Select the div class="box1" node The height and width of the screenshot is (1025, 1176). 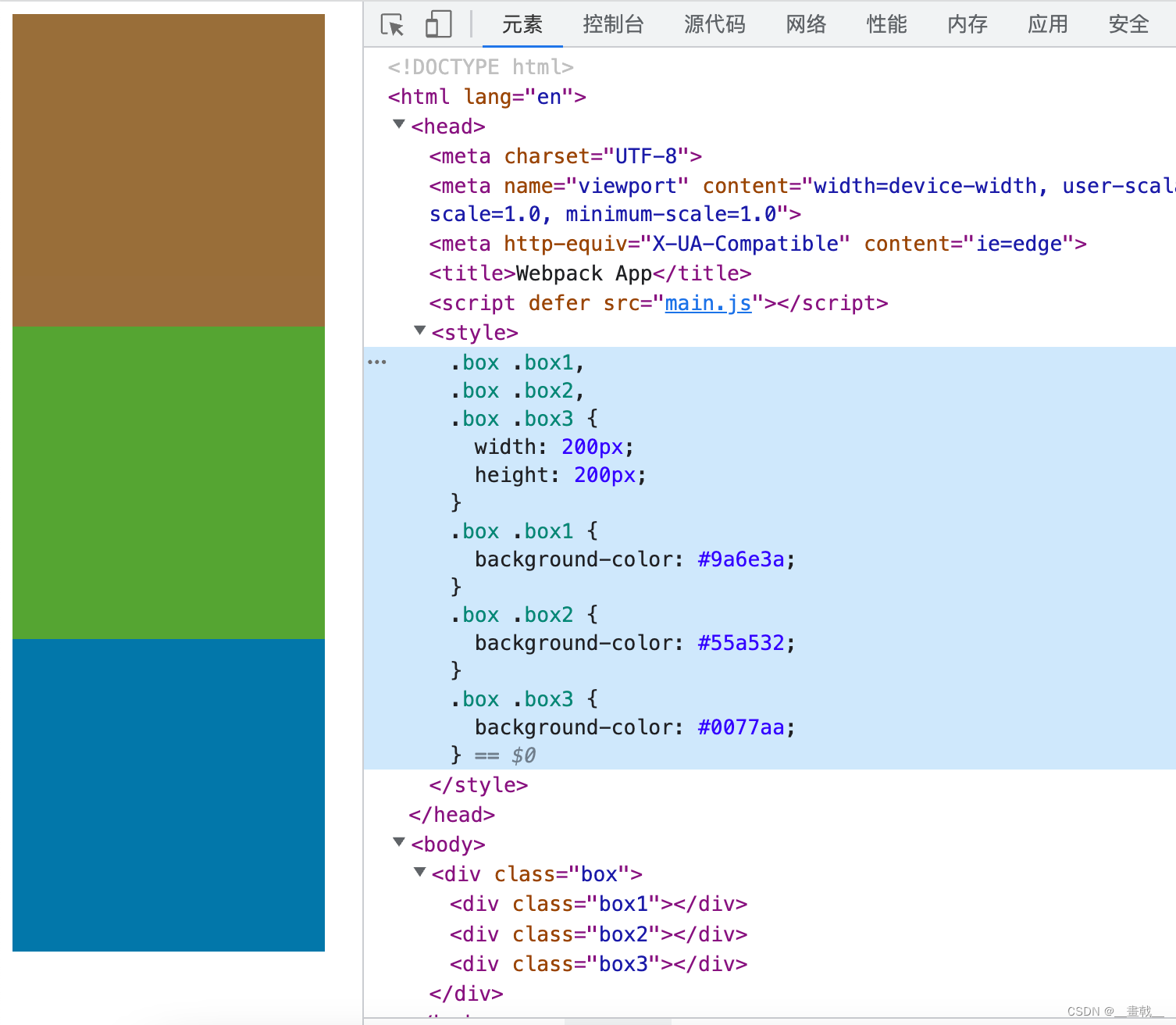[598, 904]
